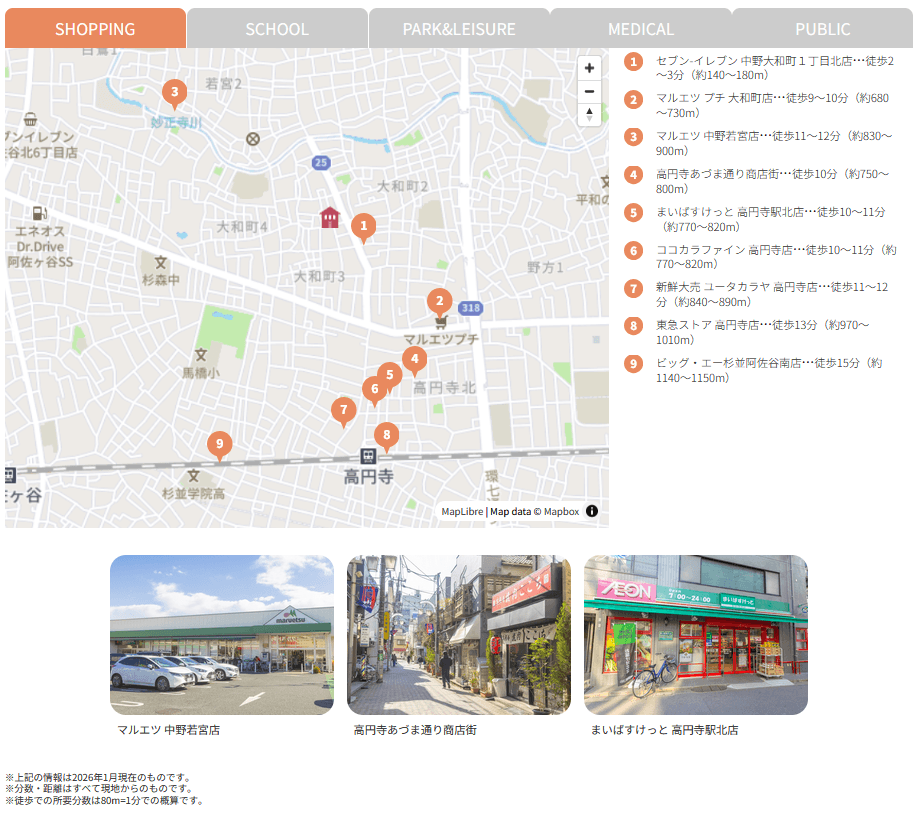
Task: Click map pin number 7
Action: 344,412
